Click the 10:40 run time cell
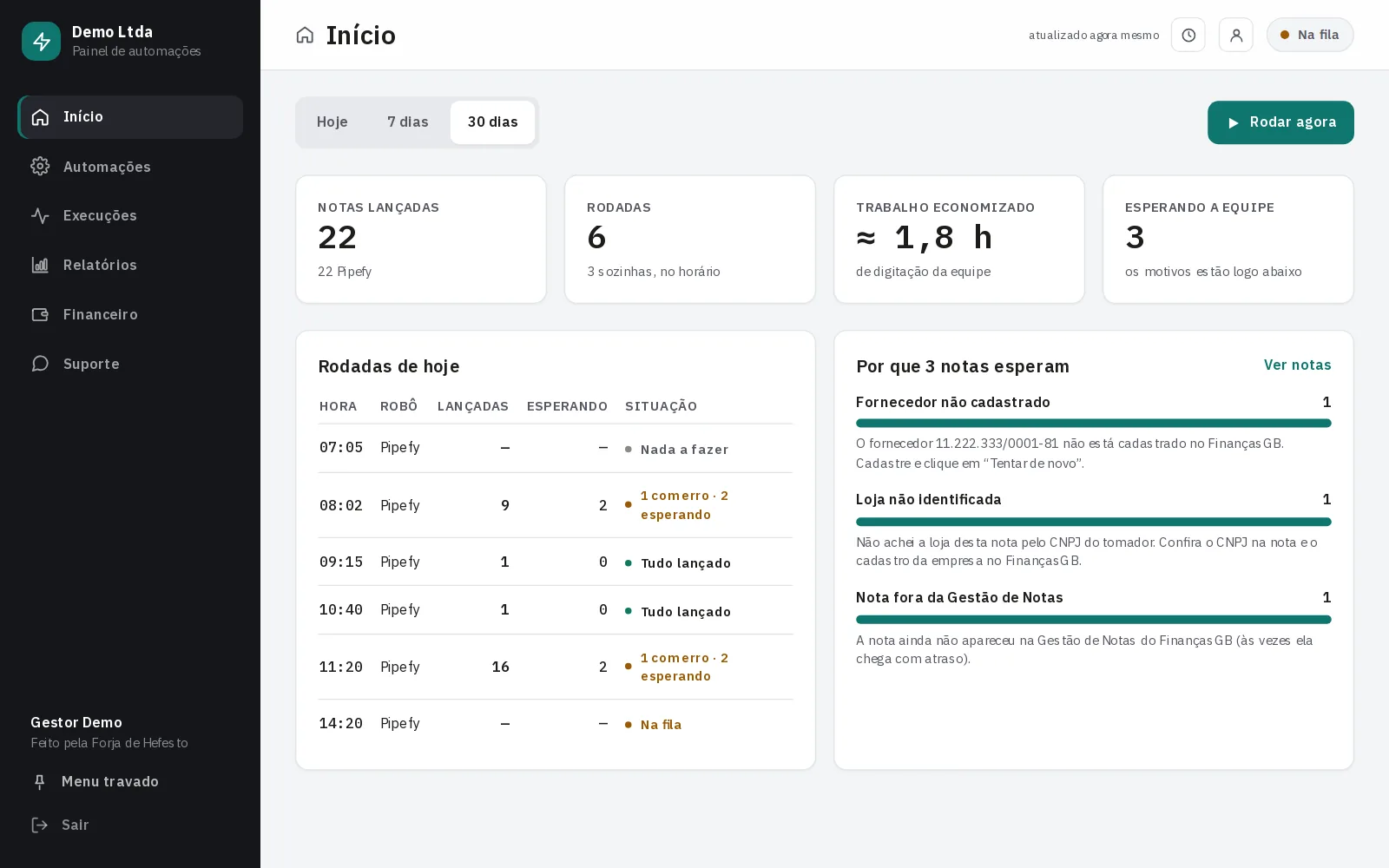This screenshot has width=1389, height=868. tap(341, 610)
